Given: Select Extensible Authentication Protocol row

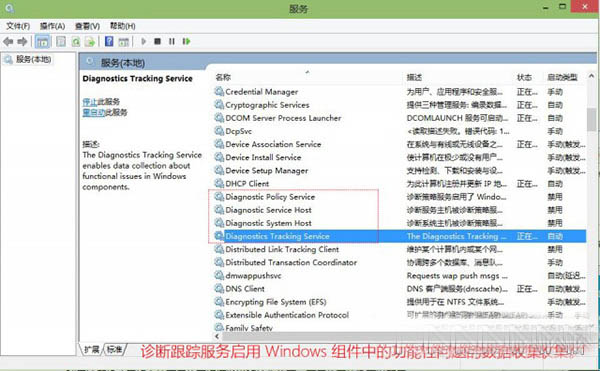Looking at the screenshot, I should click(399, 315).
